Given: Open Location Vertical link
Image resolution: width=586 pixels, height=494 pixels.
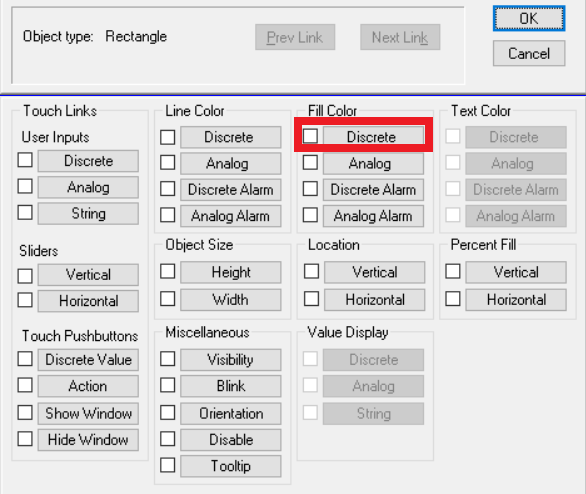Looking at the screenshot, I should (374, 272).
